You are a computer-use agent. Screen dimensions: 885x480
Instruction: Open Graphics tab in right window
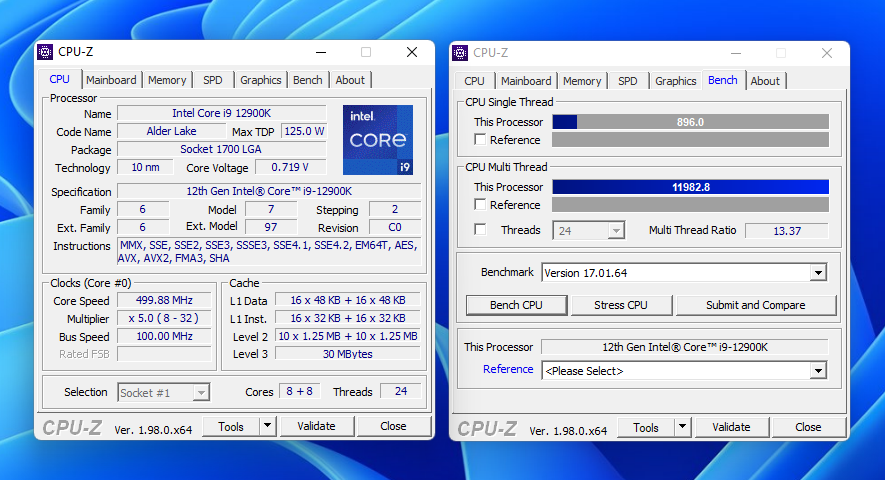[676, 81]
